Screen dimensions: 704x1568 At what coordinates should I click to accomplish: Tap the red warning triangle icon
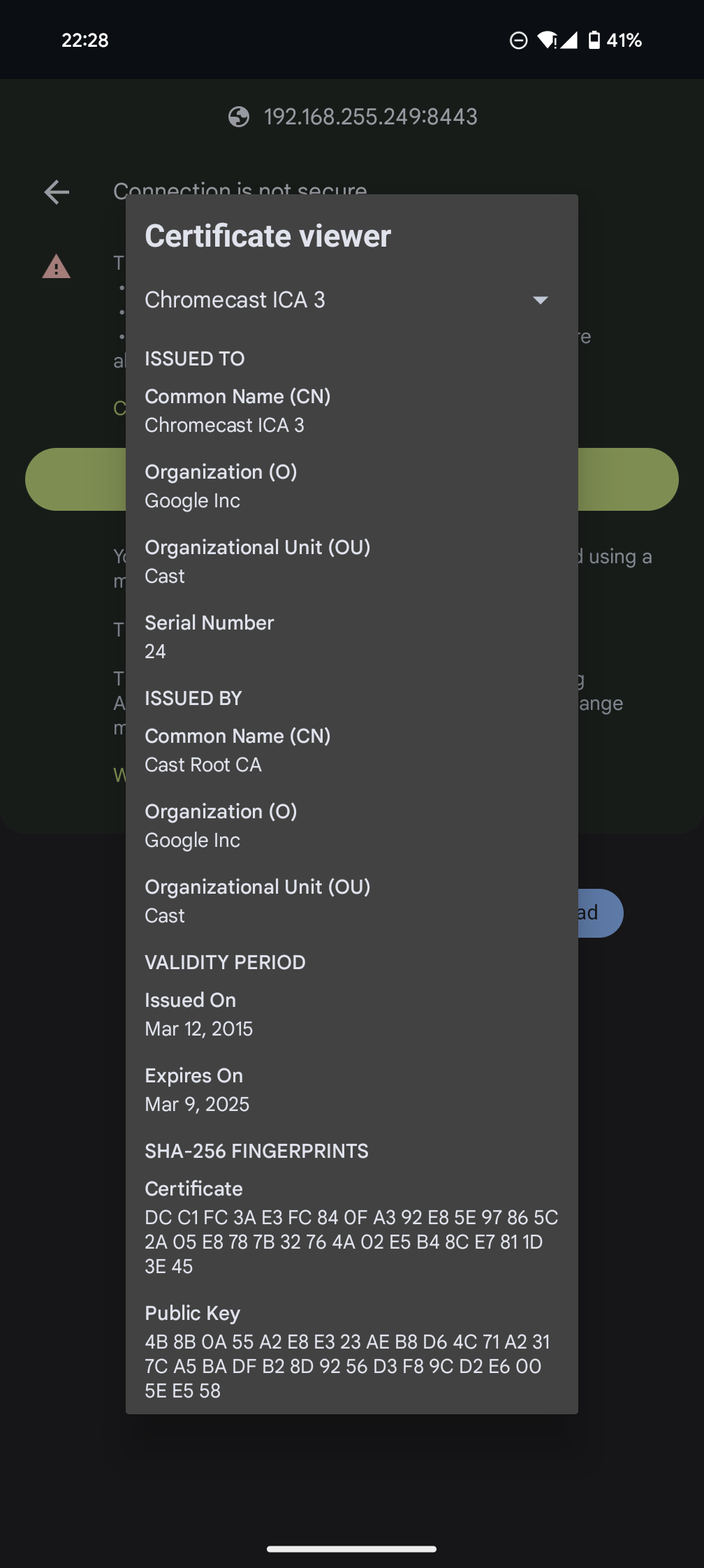coord(57,266)
